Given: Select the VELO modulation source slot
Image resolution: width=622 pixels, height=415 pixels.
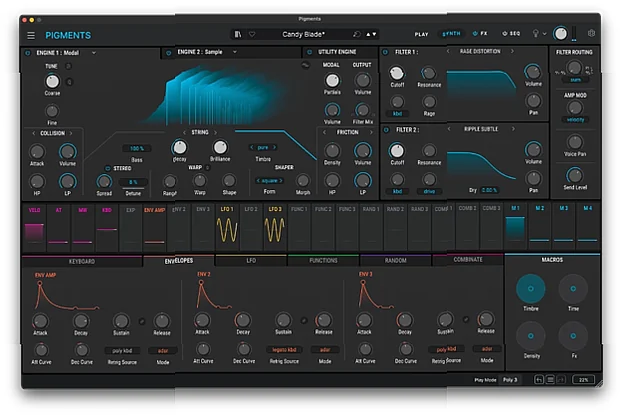Looking at the screenshot, I should click(34, 228).
